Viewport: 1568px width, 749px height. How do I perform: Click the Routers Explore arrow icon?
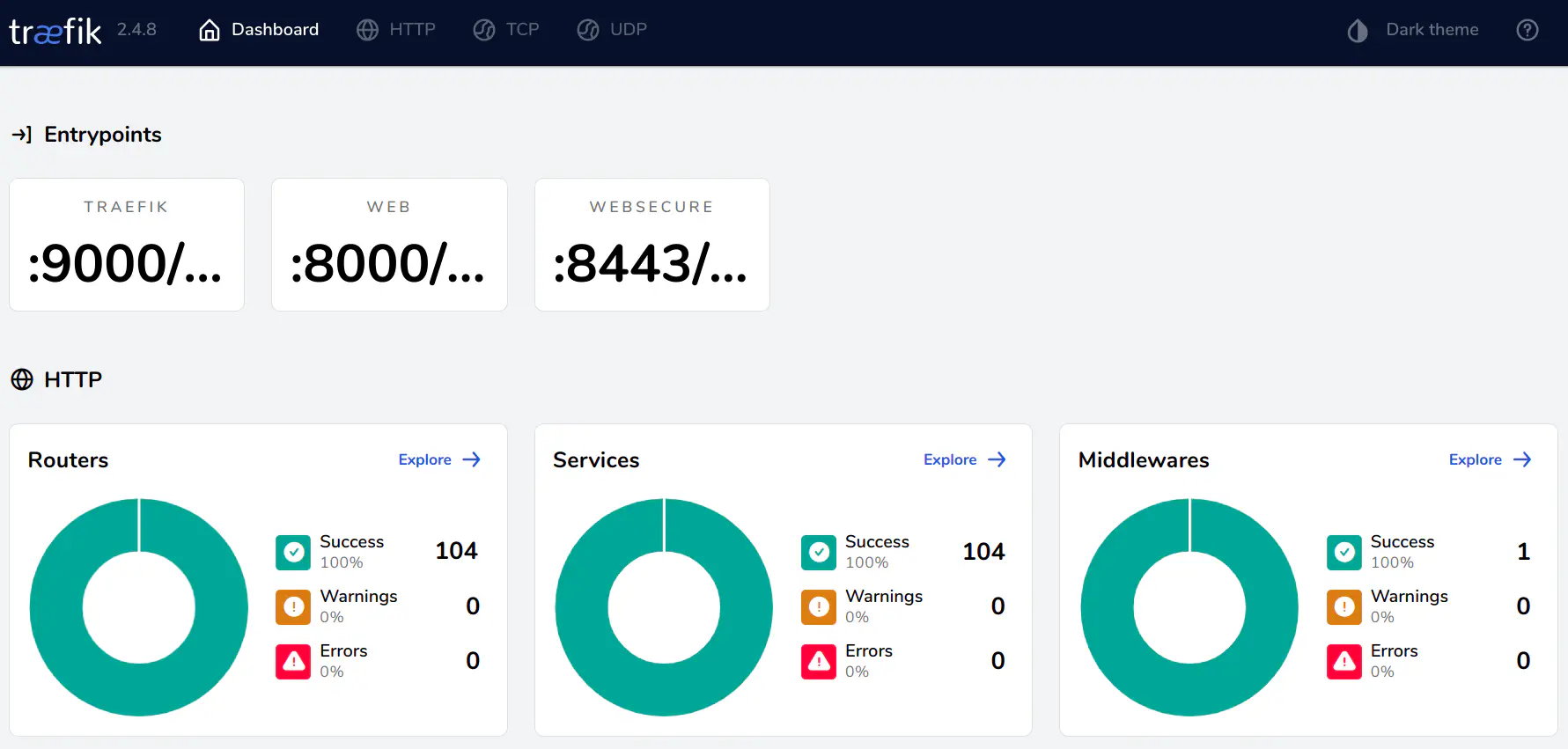click(472, 459)
